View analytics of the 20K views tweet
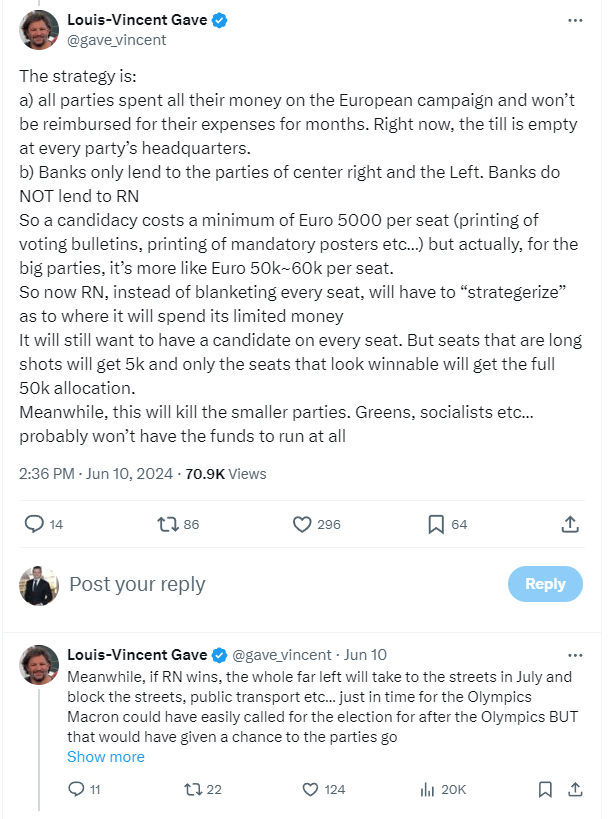This screenshot has height=819, width=613. click(x=428, y=790)
